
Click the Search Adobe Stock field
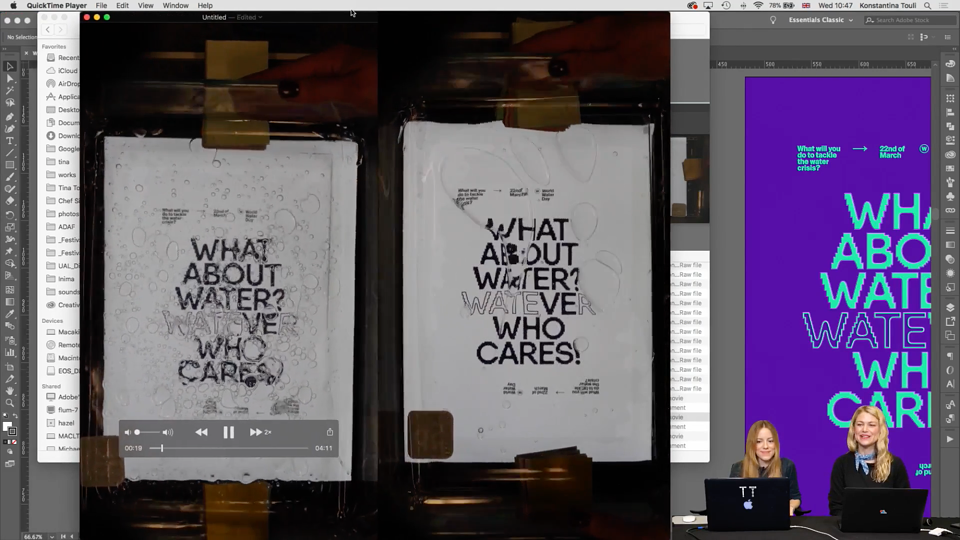point(908,20)
